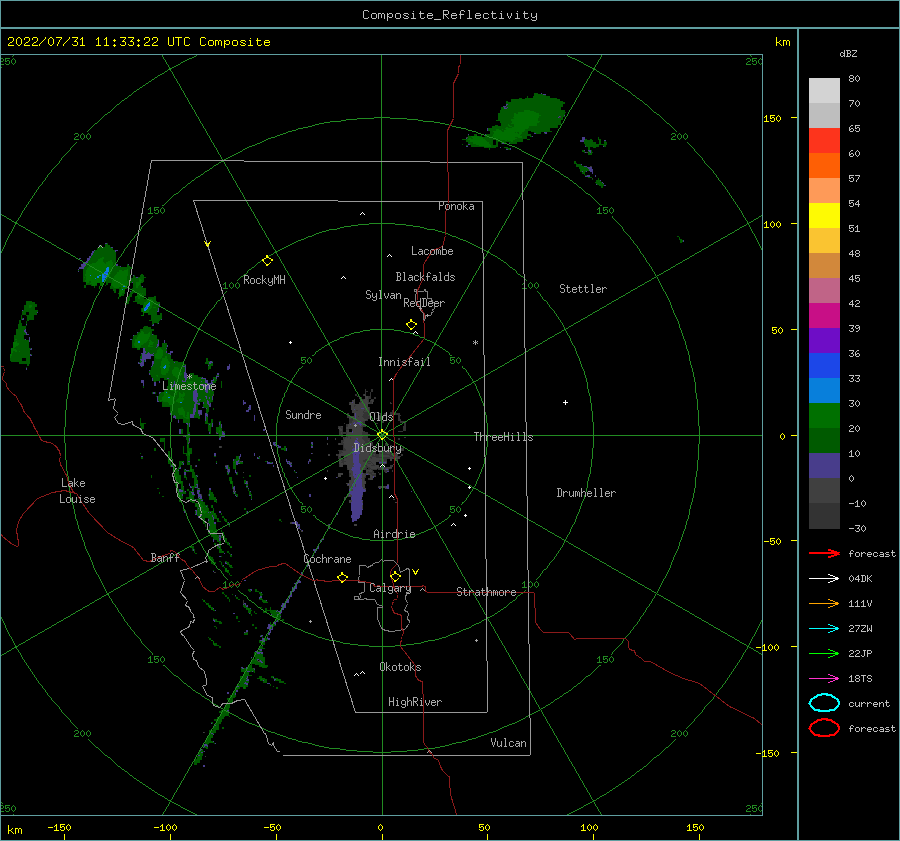Click the red 60-65 dBZ color swatch
Image resolution: width=900 pixels, height=841 pixels.
click(x=824, y=141)
